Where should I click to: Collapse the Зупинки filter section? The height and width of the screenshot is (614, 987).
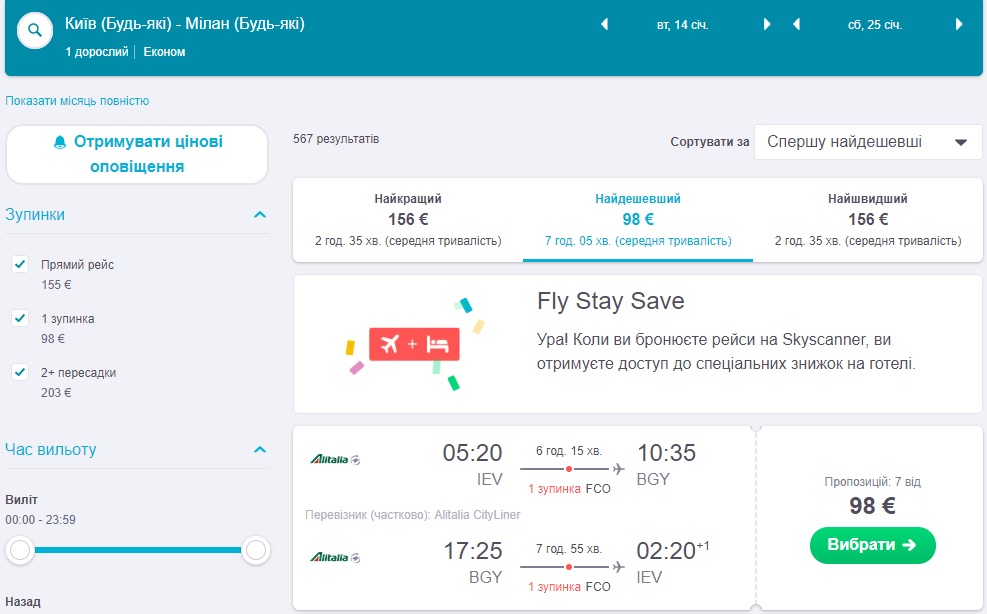260,215
